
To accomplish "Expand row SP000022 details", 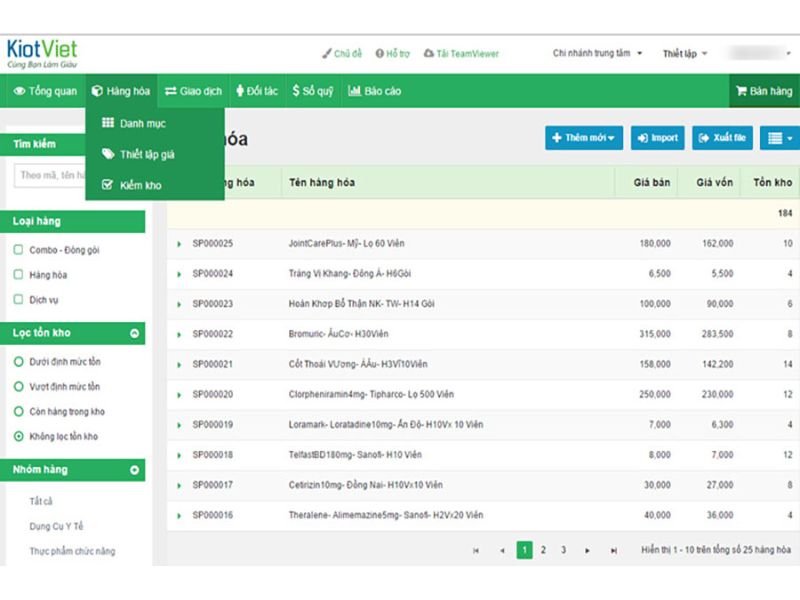I will pyautogui.click(x=179, y=335).
